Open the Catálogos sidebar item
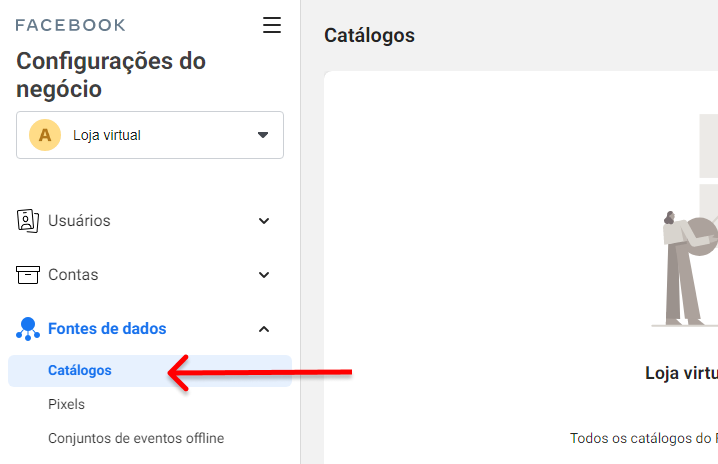 click(x=150, y=371)
